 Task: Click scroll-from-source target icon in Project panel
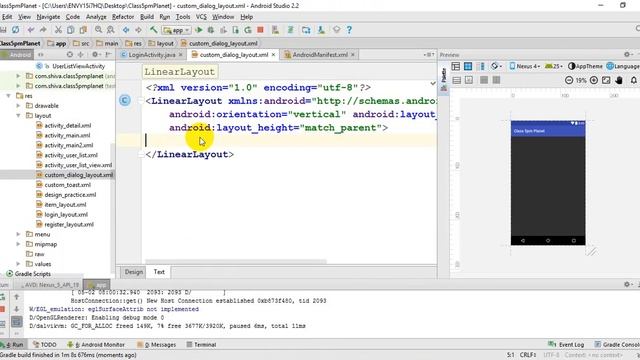(70, 54)
